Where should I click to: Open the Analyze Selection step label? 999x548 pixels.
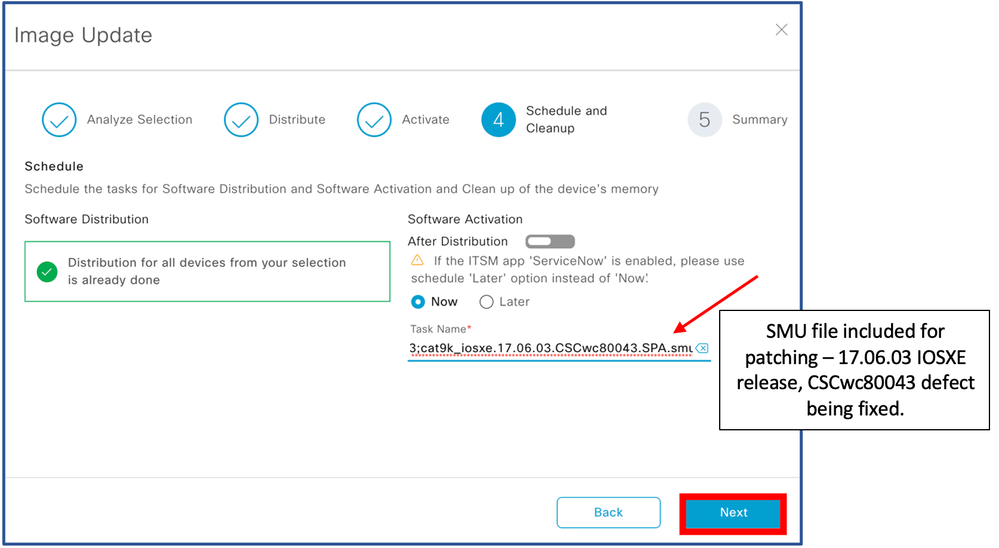tap(140, 120)
